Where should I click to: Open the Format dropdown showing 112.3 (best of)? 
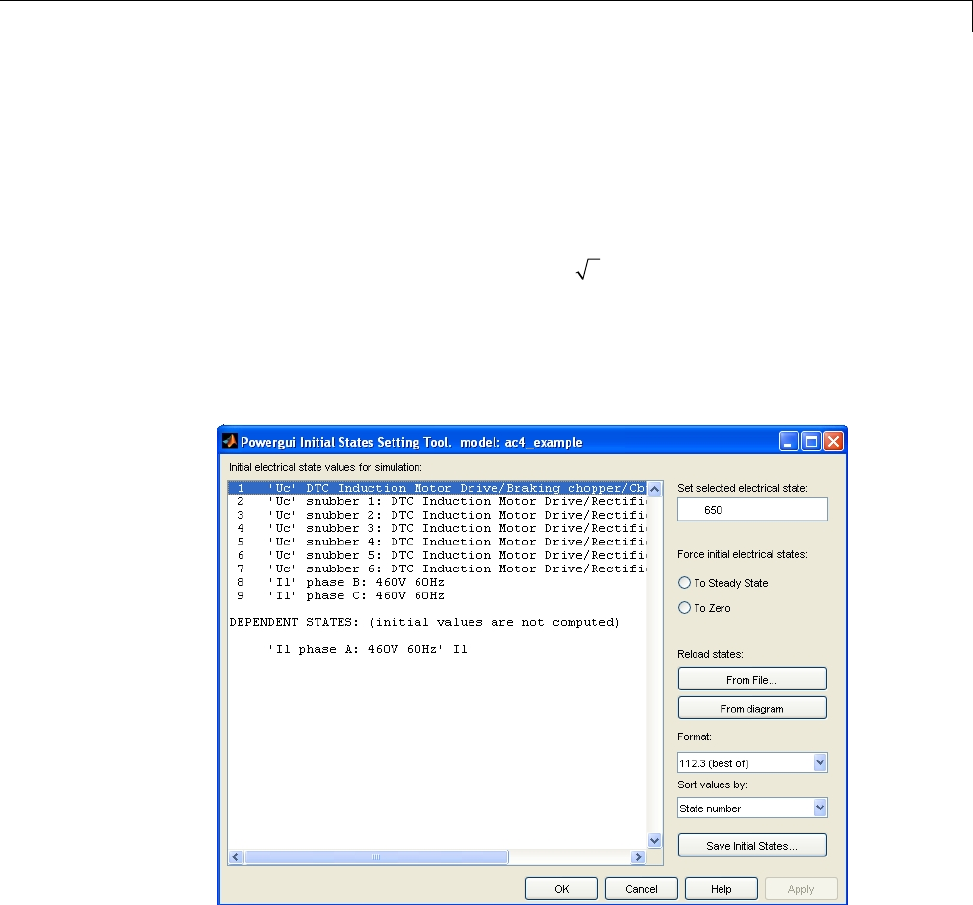tap(752, 763)
